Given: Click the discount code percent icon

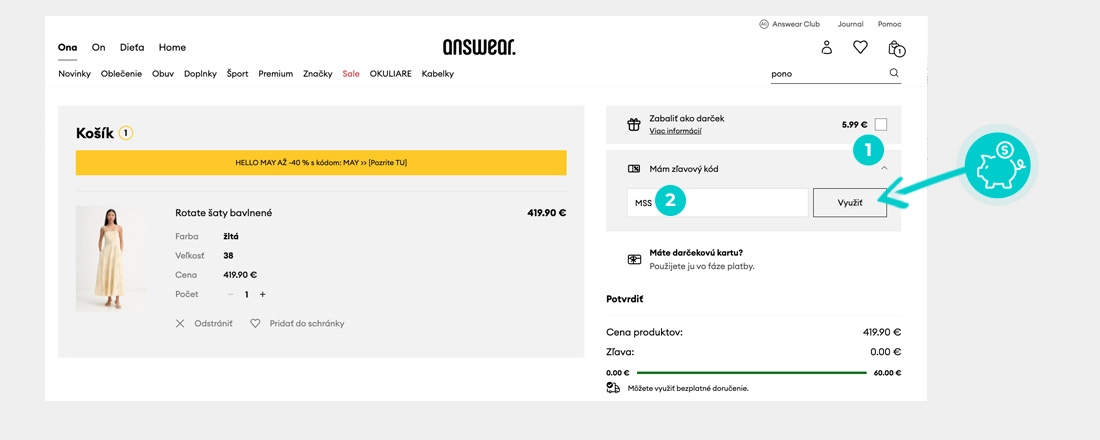Looking at the screenshot, I should (633, 168).
